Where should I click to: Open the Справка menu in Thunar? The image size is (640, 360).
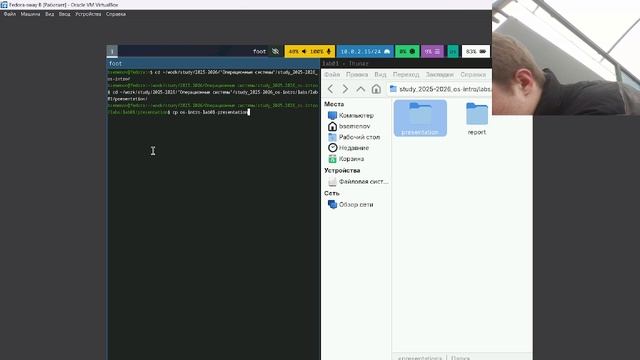click(473, 75)
